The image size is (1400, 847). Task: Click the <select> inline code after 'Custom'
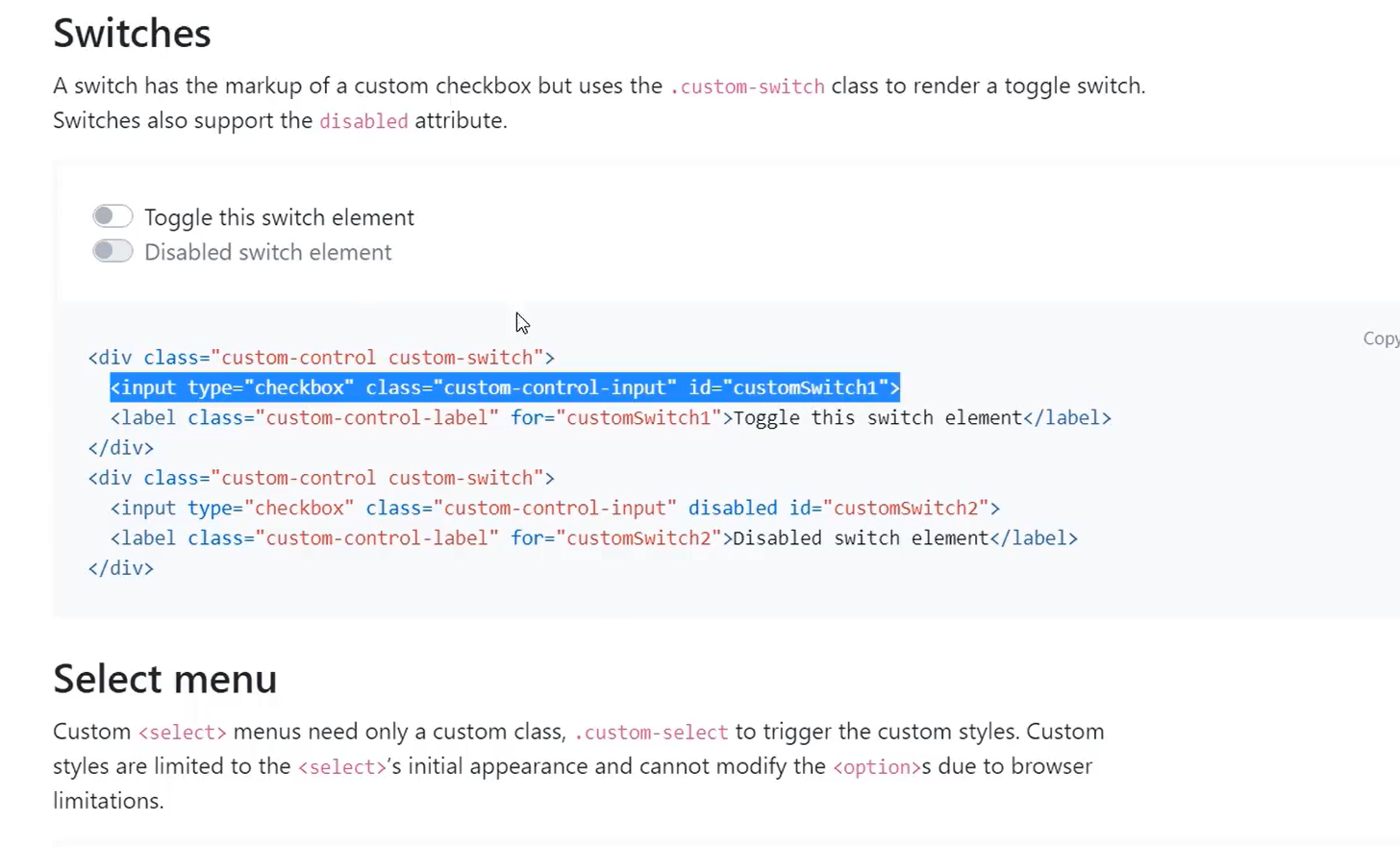point(182,733)
